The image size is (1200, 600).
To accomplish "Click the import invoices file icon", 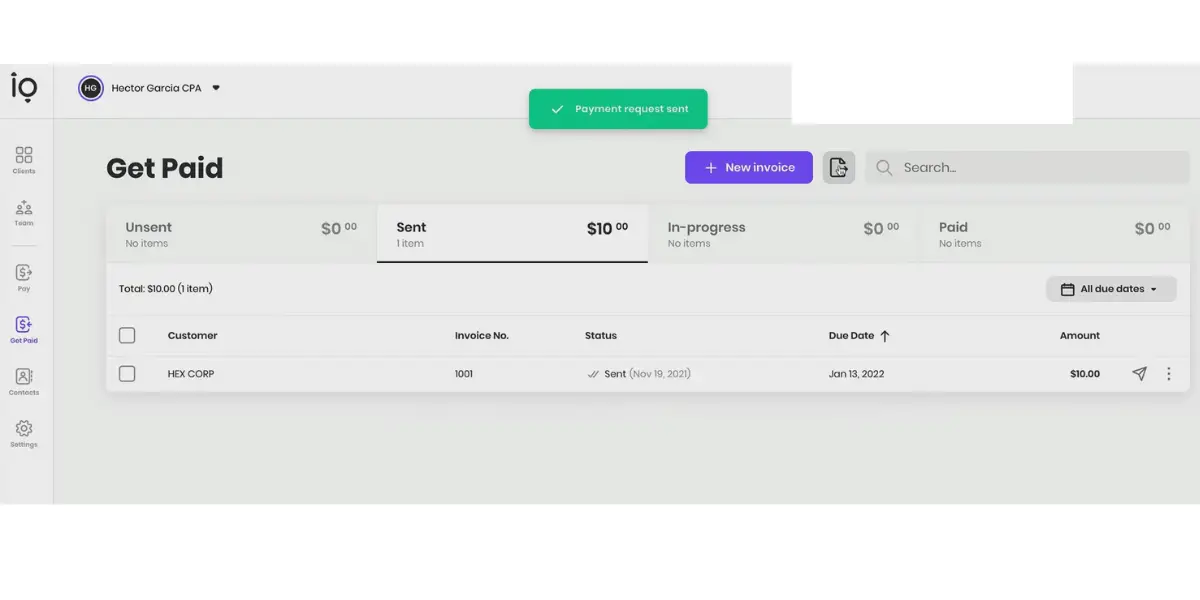I will point(839,168).
